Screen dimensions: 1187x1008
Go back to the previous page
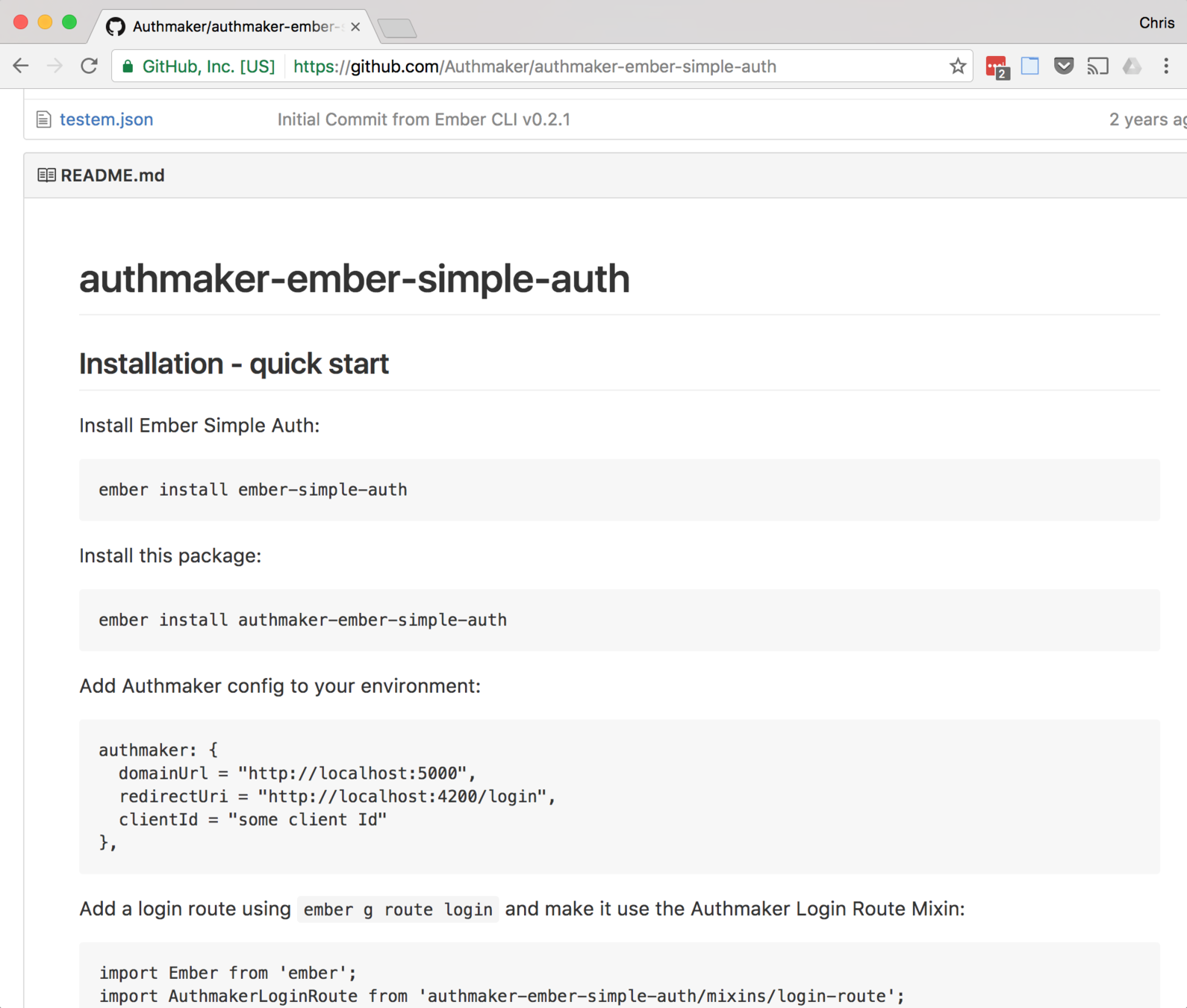point(21,66)
